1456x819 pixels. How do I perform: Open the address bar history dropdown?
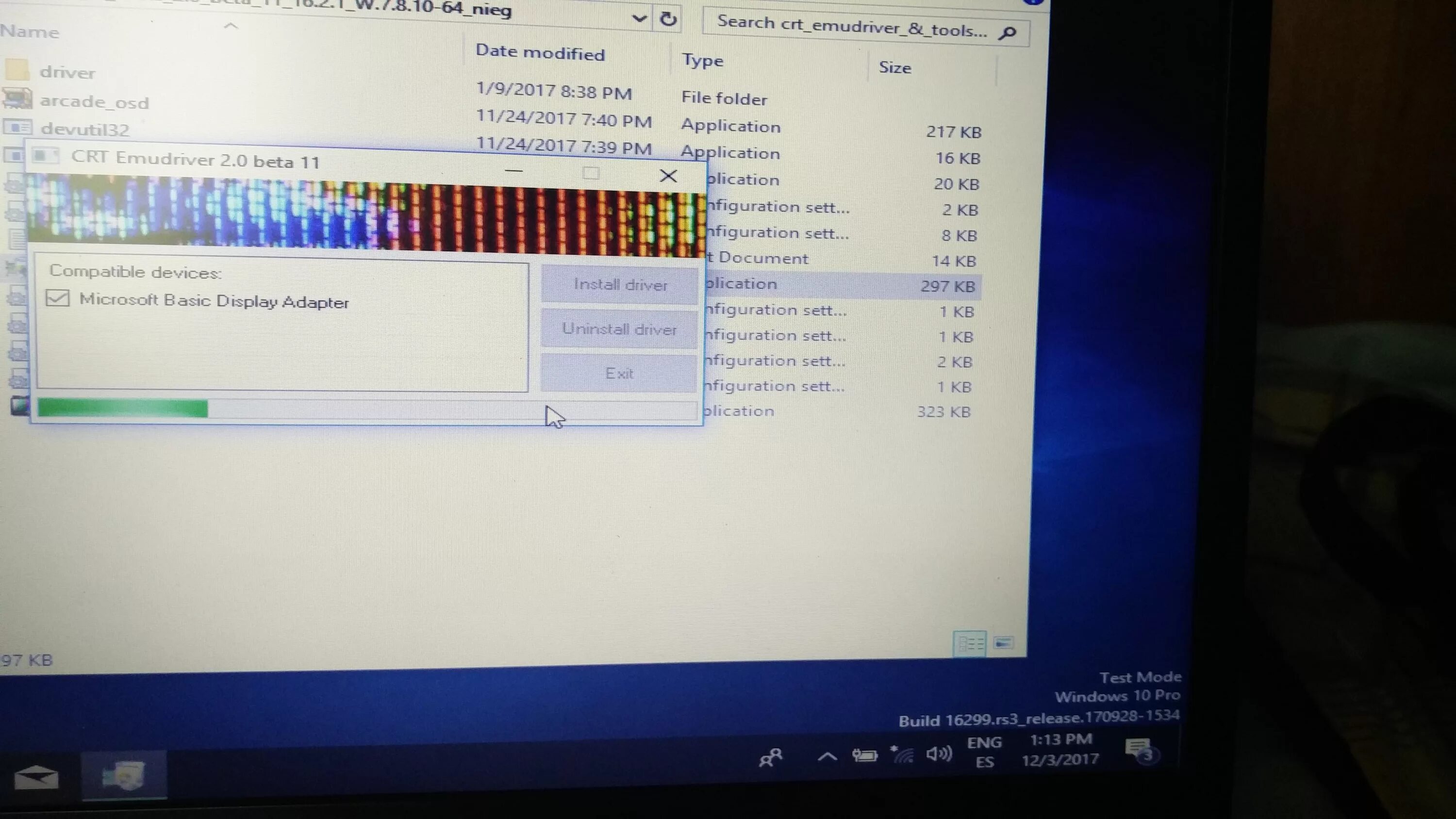pos(639,18)
